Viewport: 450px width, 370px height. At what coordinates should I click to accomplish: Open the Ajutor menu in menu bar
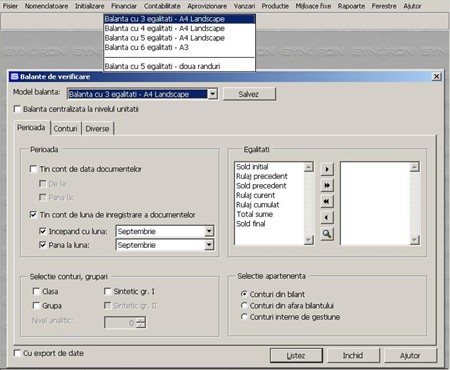click(412, 6)
